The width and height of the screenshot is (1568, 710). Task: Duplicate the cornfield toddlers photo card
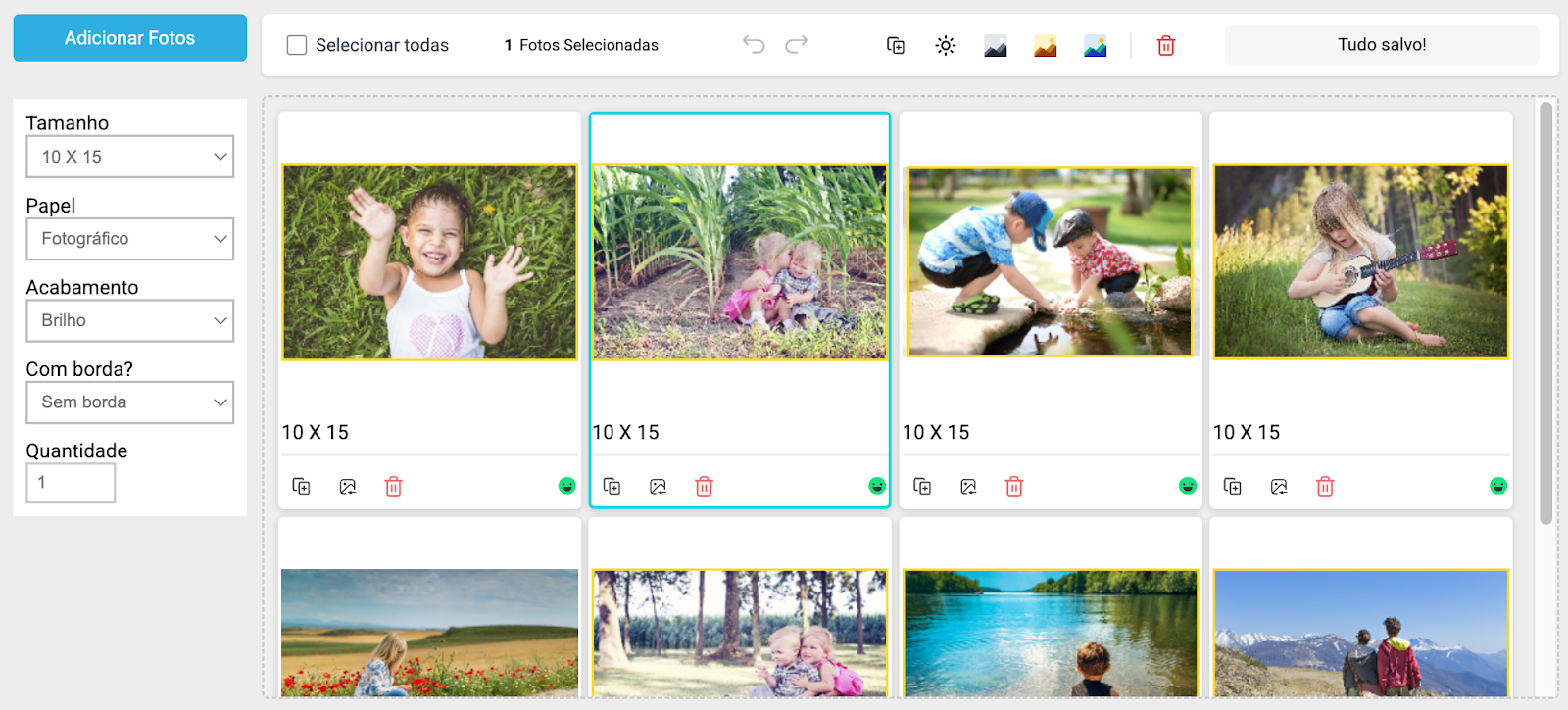tap(612, 487)
